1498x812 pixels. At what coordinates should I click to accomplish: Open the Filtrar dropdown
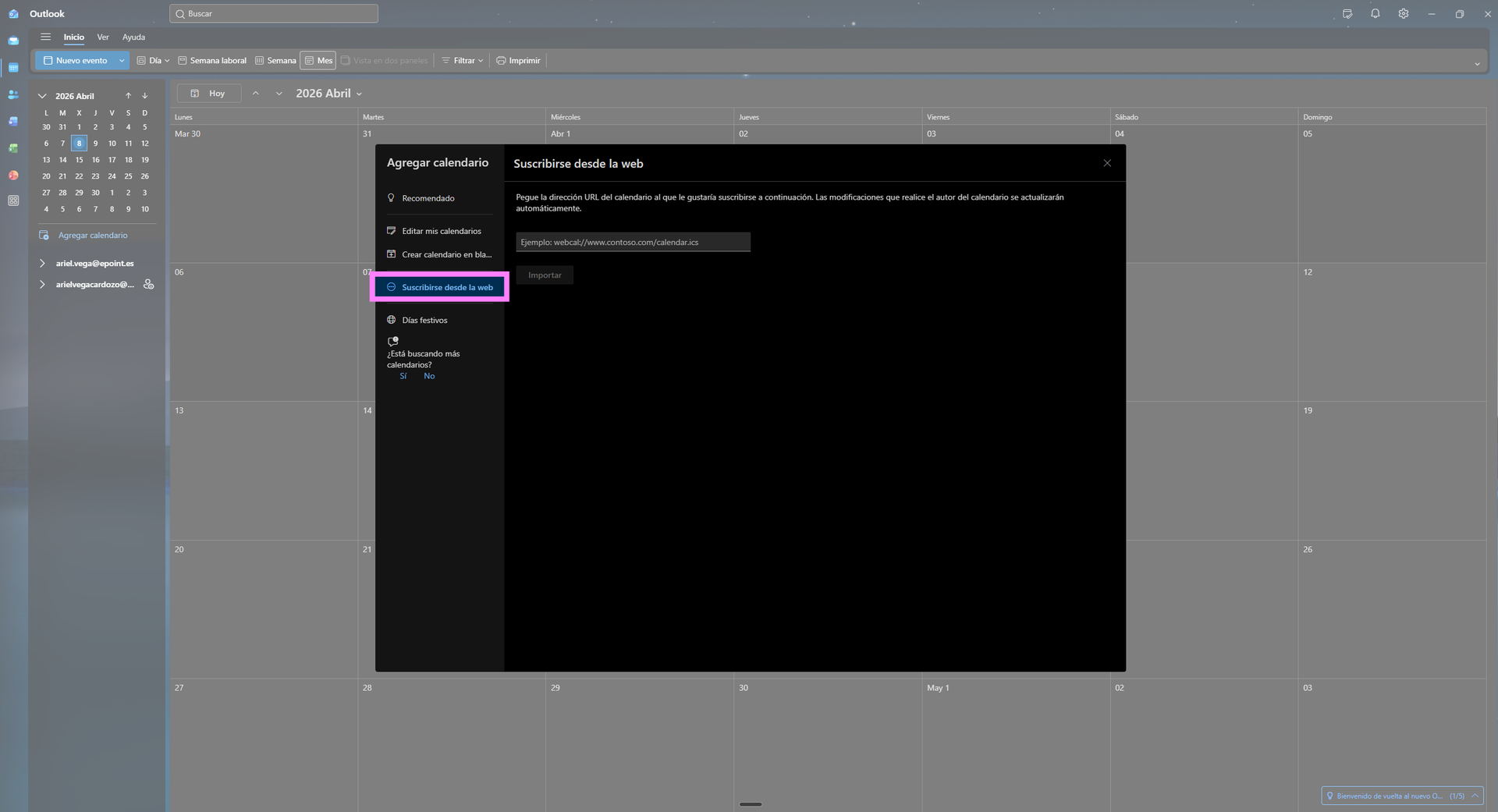(463, 61)
